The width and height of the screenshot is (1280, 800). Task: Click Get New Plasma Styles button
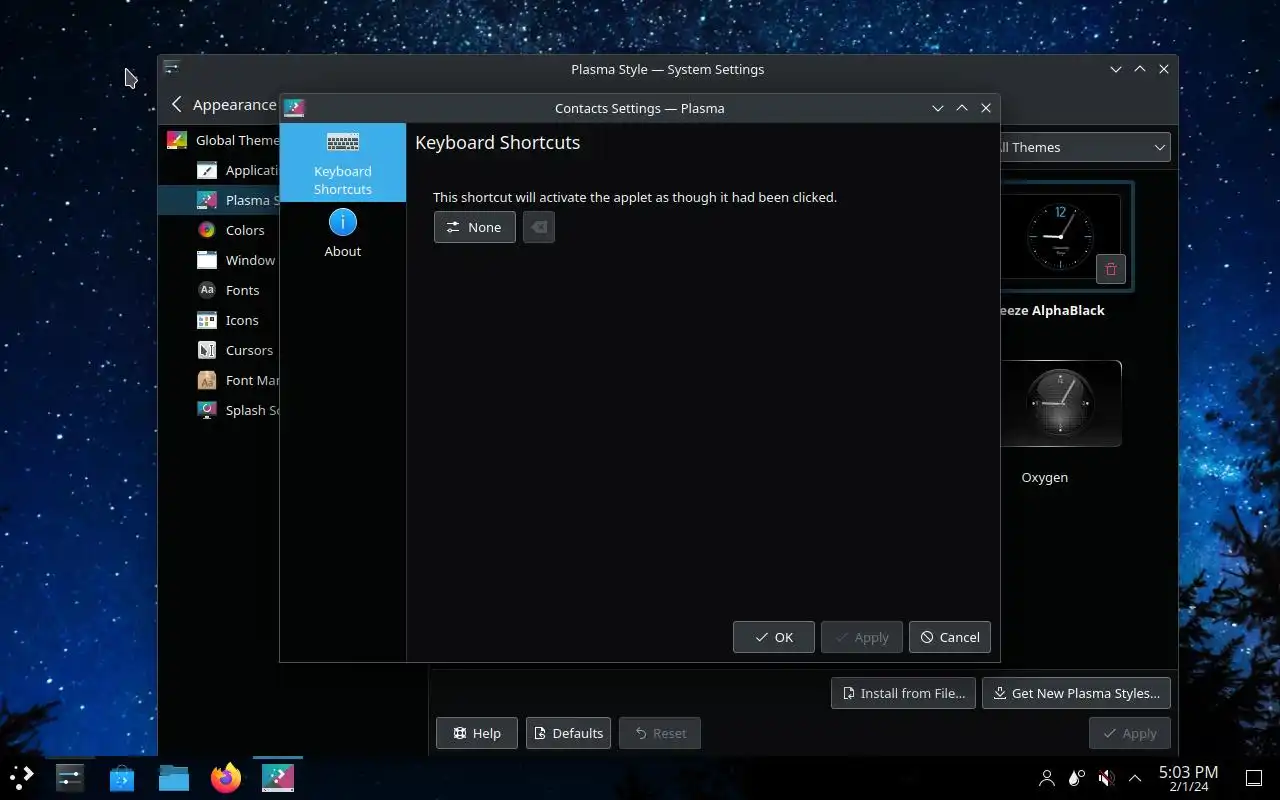(x=1076, y=693)
